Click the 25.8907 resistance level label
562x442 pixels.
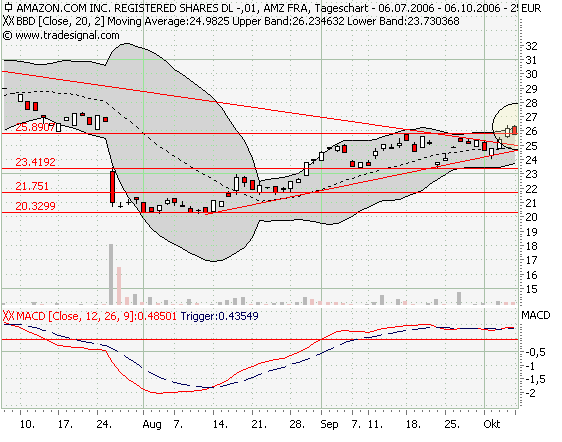[35, 127]
